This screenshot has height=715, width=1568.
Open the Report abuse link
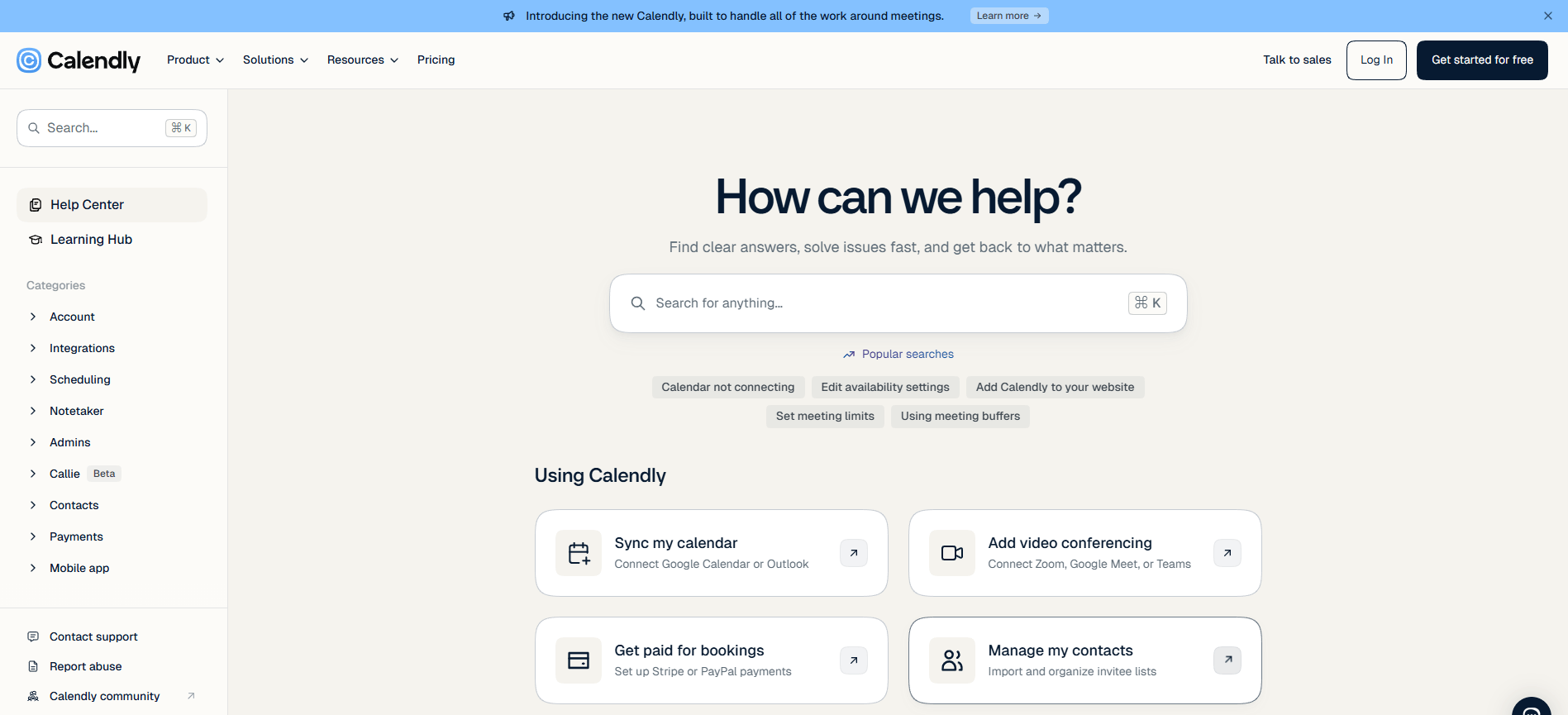(86, 666)
